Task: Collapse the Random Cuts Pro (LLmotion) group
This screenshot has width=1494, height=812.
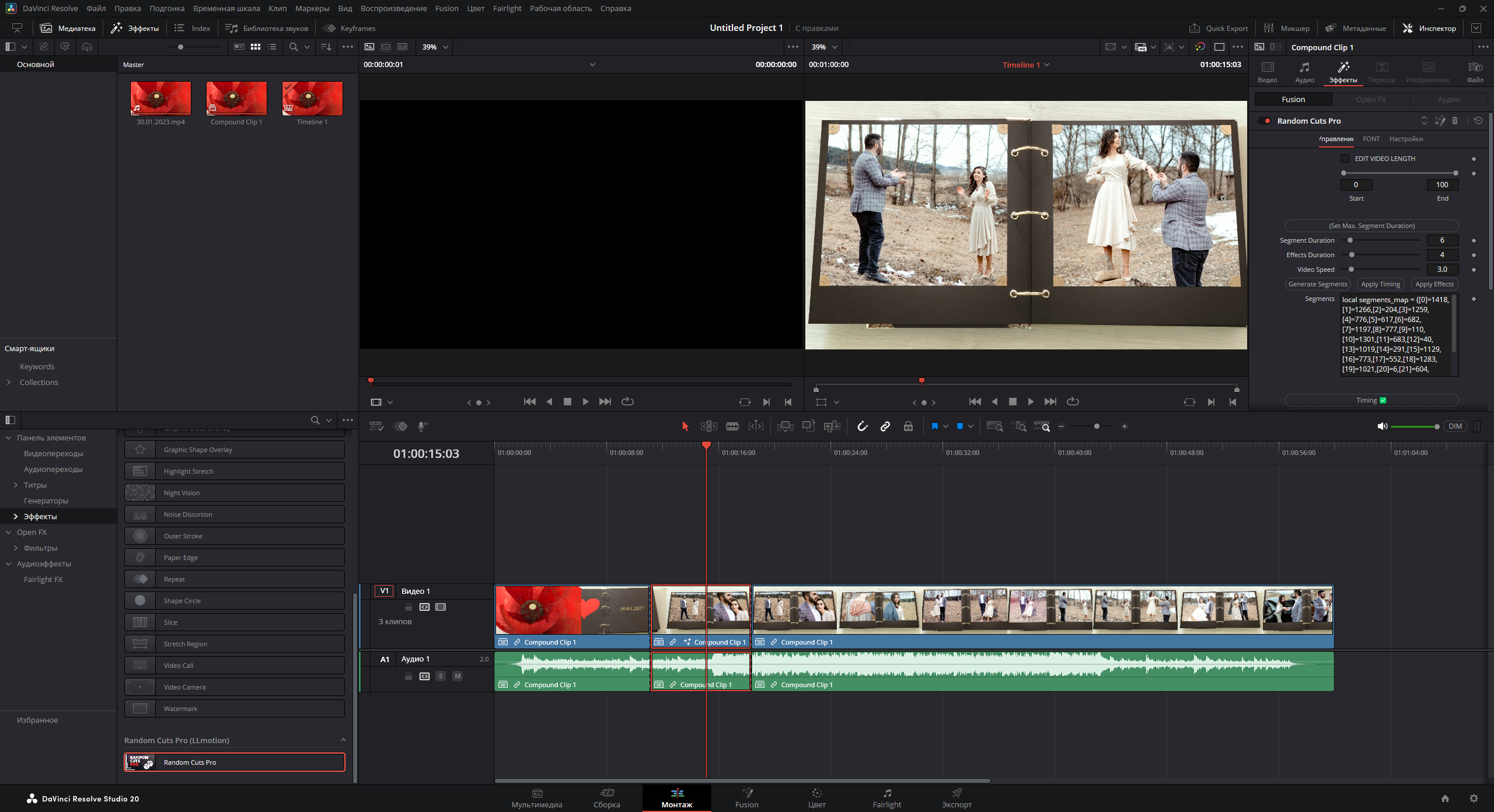Action: (x=343, y=740)
